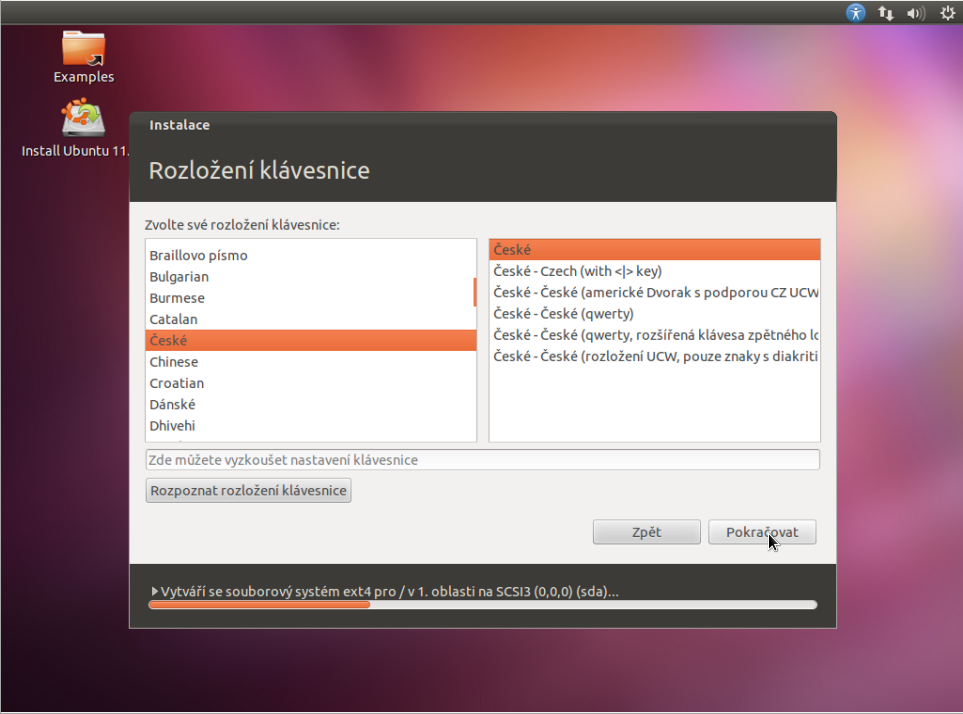The width and height of the screenshot is (963, 714).
Task: Select Dánské in the layout list
Action: (x=310, y=405)
